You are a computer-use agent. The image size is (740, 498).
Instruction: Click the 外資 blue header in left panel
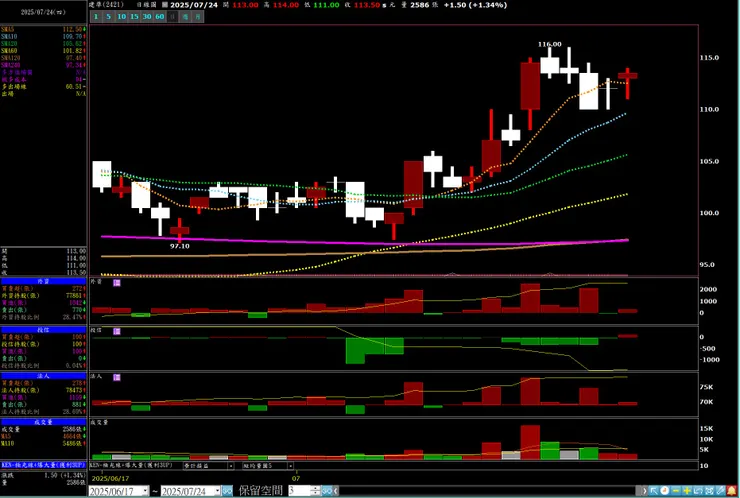click(x=43, y=281)
